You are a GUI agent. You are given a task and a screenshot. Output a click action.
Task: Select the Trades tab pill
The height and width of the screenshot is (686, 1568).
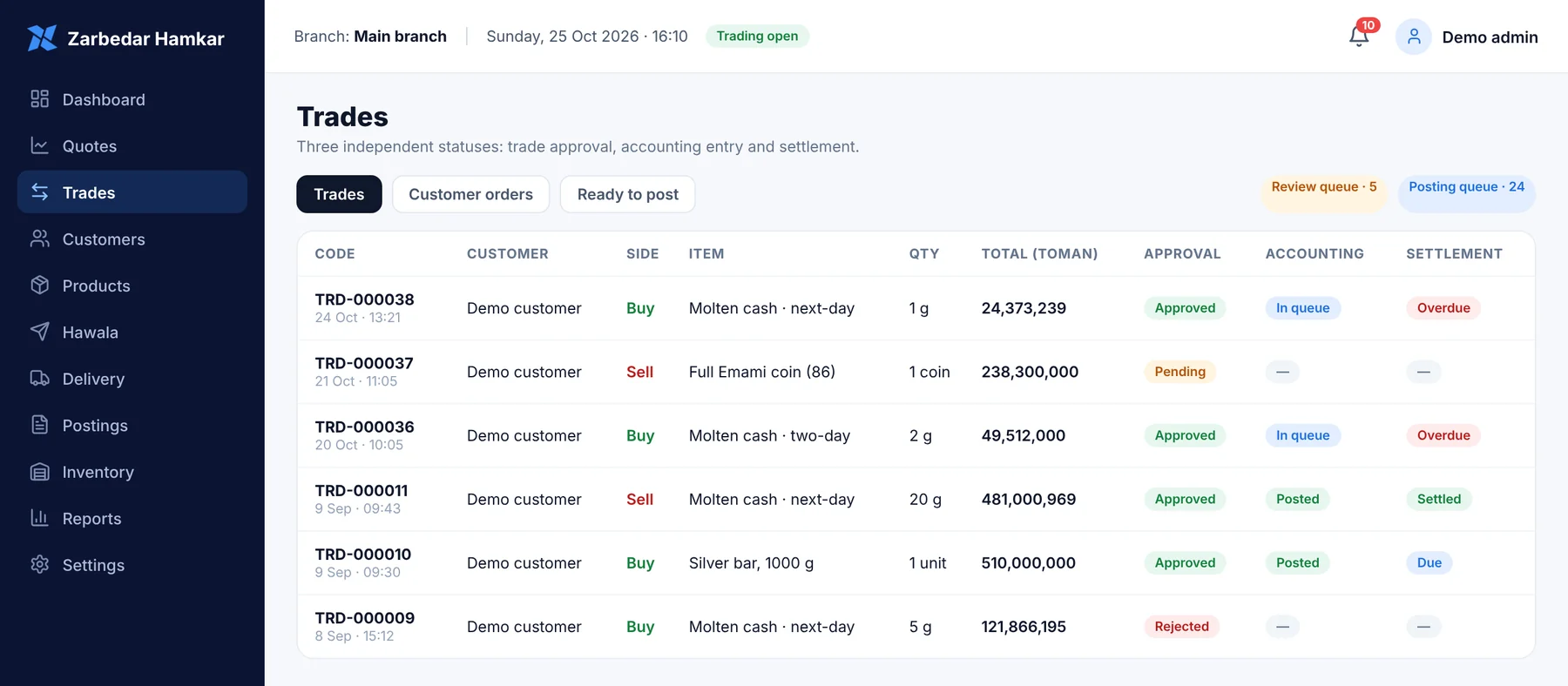339,194
